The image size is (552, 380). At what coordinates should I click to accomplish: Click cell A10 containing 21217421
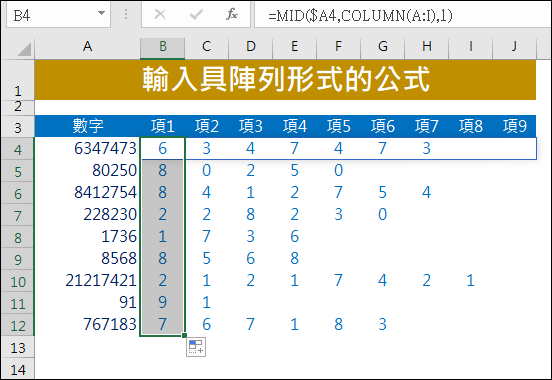click(x=87, y=280)
